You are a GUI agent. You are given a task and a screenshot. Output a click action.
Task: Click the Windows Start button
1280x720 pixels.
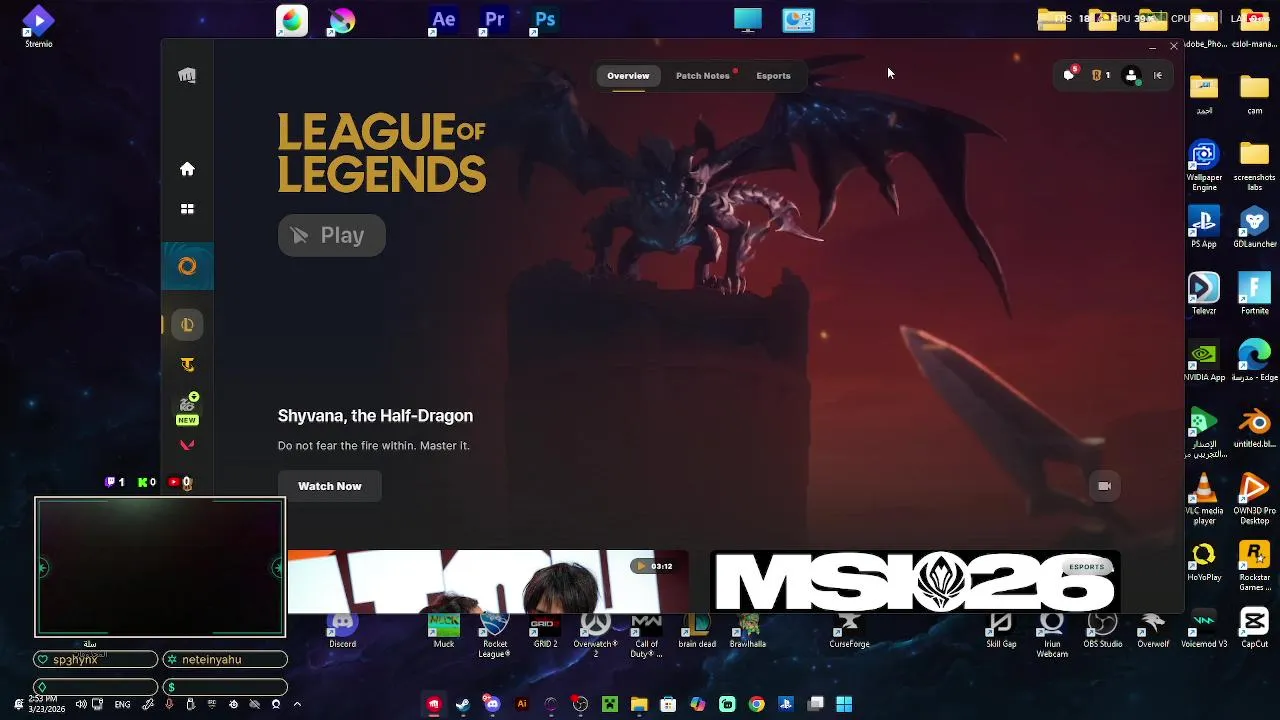pos(844,704)
